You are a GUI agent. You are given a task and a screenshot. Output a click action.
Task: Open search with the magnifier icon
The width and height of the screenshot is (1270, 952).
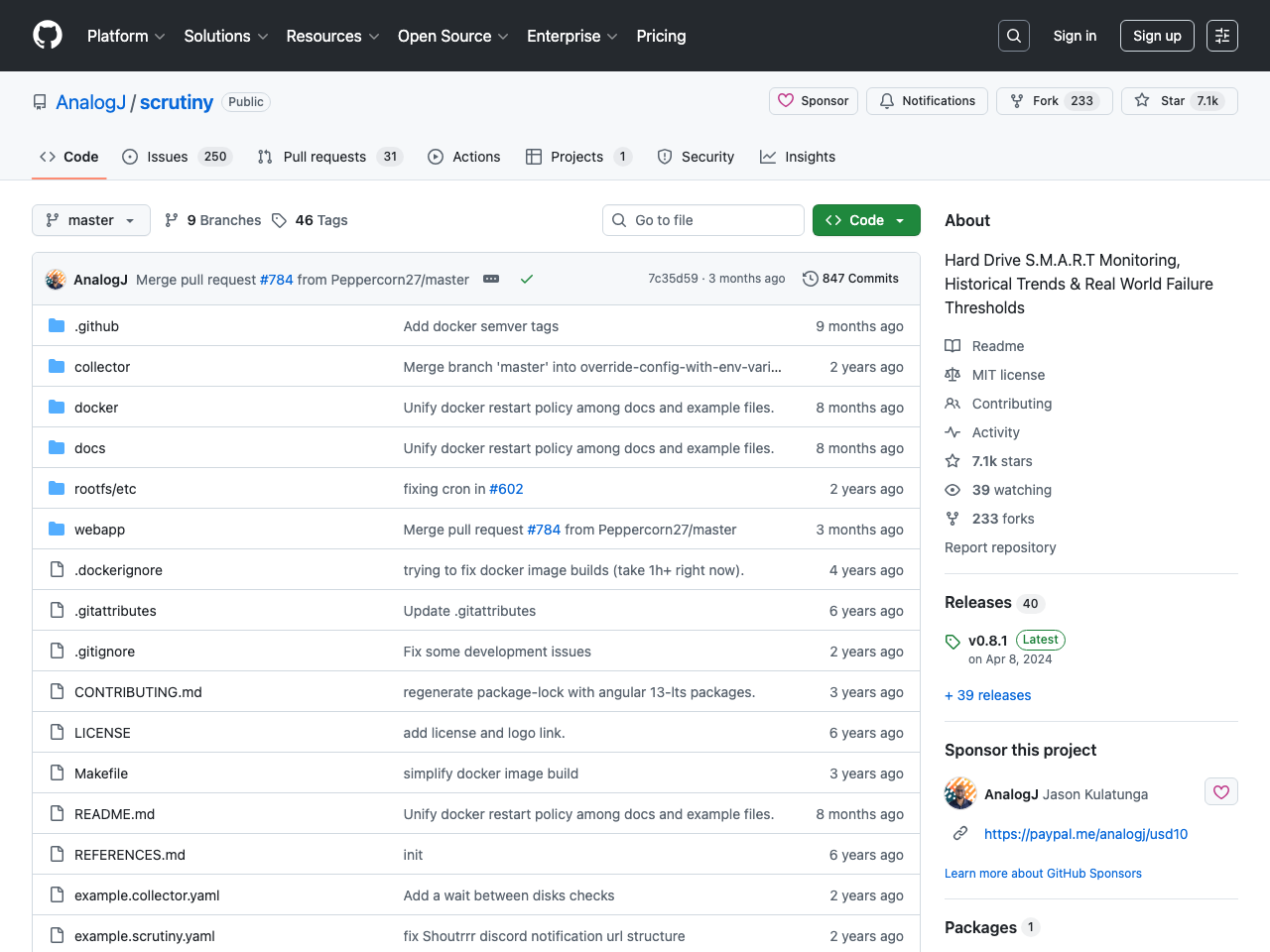[1013, 36]
